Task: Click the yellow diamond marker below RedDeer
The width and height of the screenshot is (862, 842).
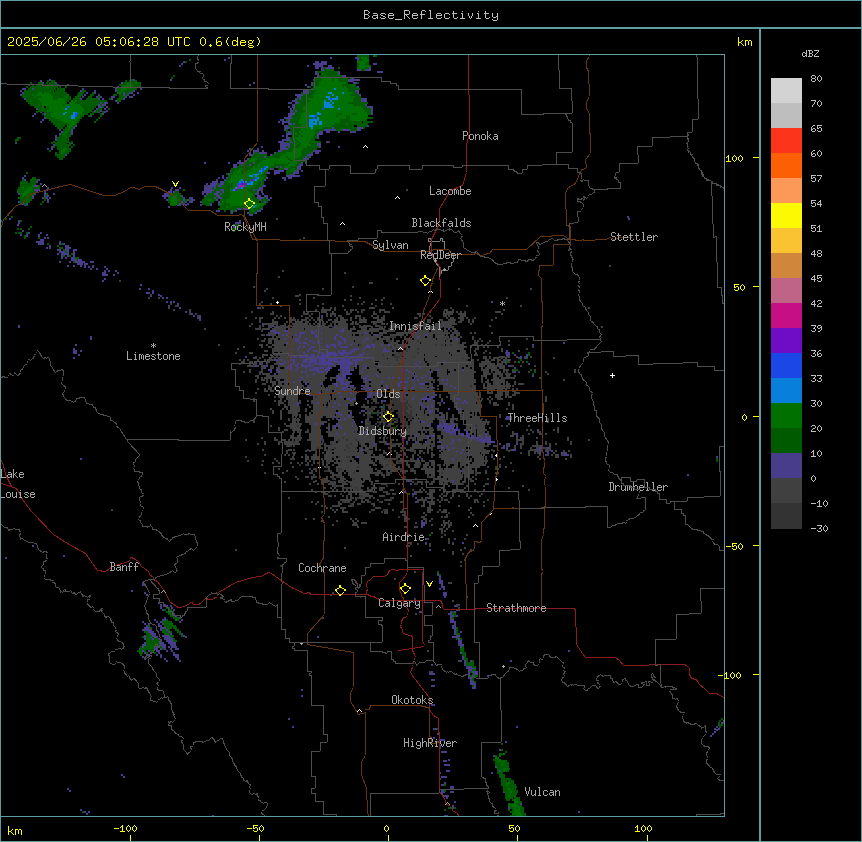Action: tap(426, 281)
